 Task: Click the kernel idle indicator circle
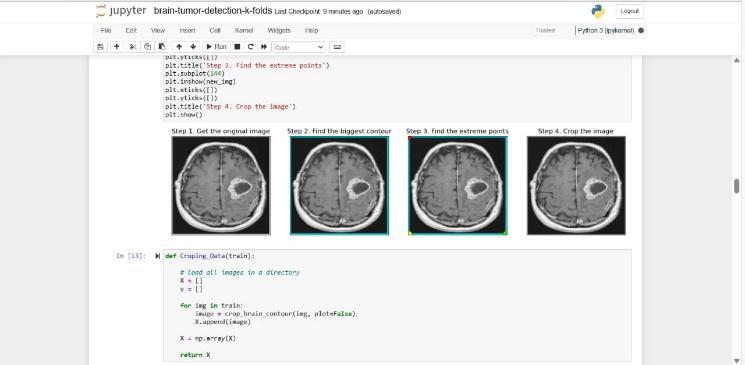641,30
